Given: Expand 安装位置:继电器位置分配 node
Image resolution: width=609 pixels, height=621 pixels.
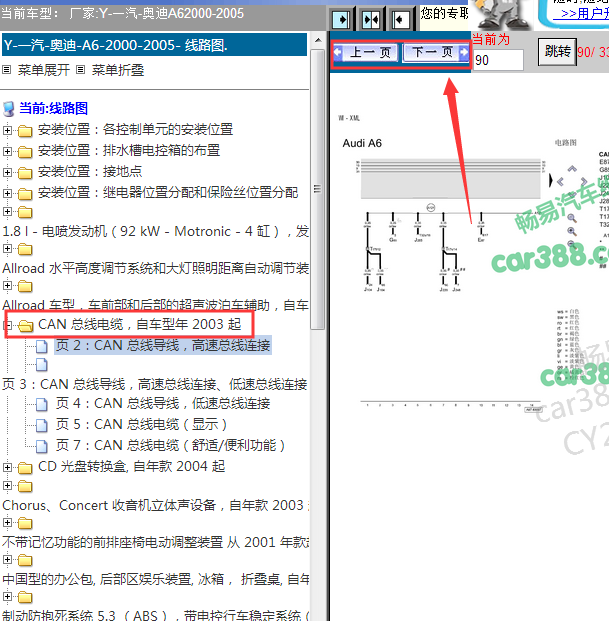Looking at the screenshot, I should coord(7,193).
